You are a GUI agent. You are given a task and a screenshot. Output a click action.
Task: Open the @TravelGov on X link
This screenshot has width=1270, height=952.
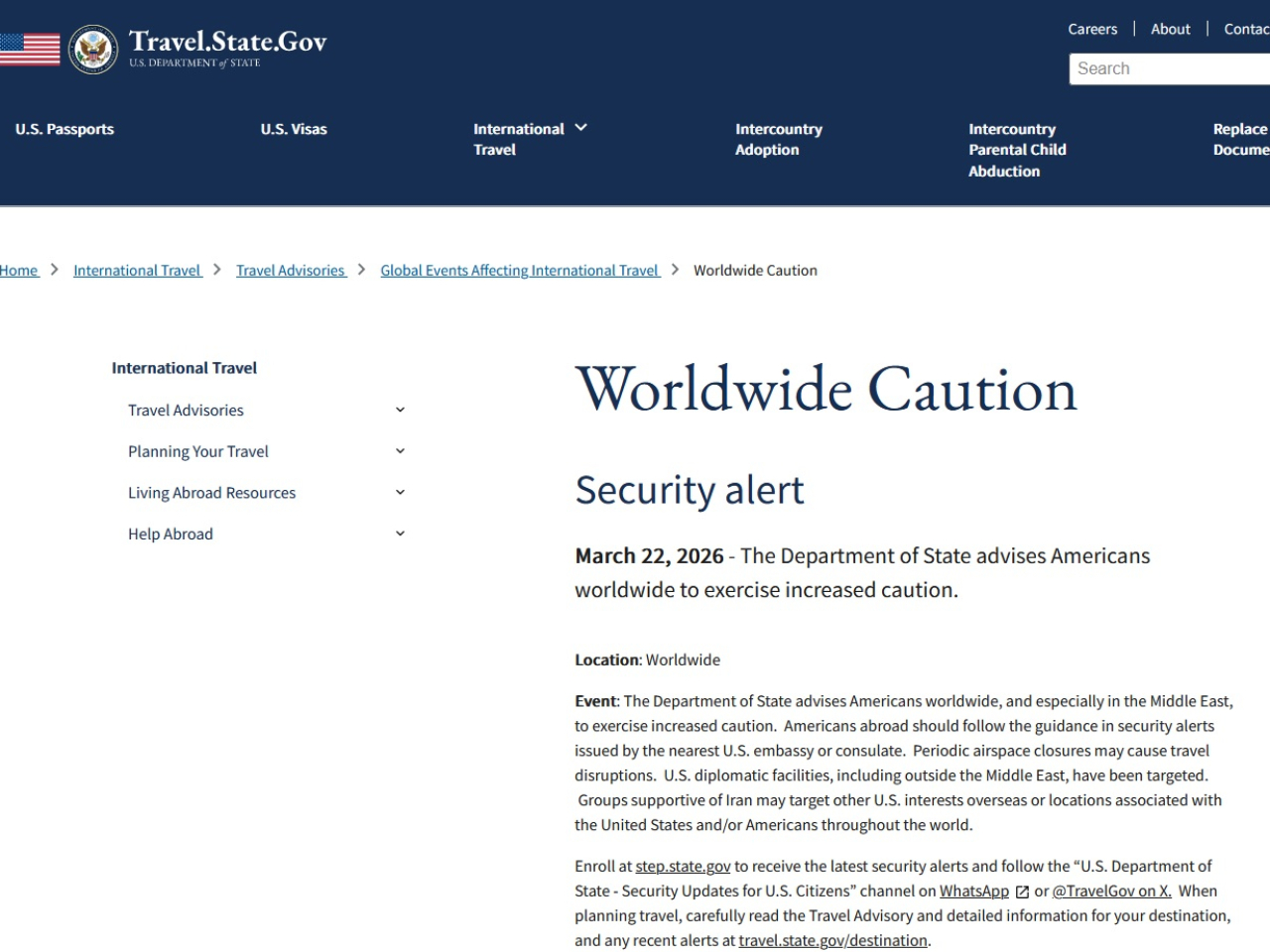click(1111, 891)
